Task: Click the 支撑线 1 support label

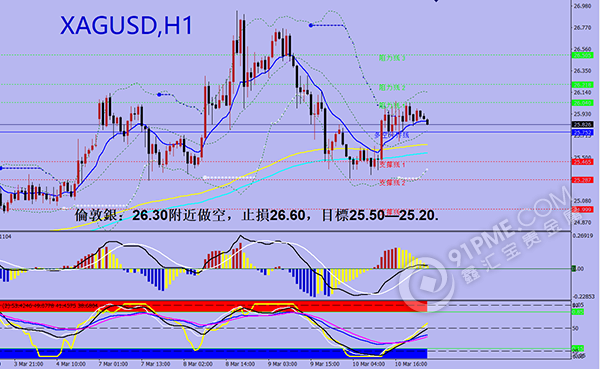Action: click(392, 165)
